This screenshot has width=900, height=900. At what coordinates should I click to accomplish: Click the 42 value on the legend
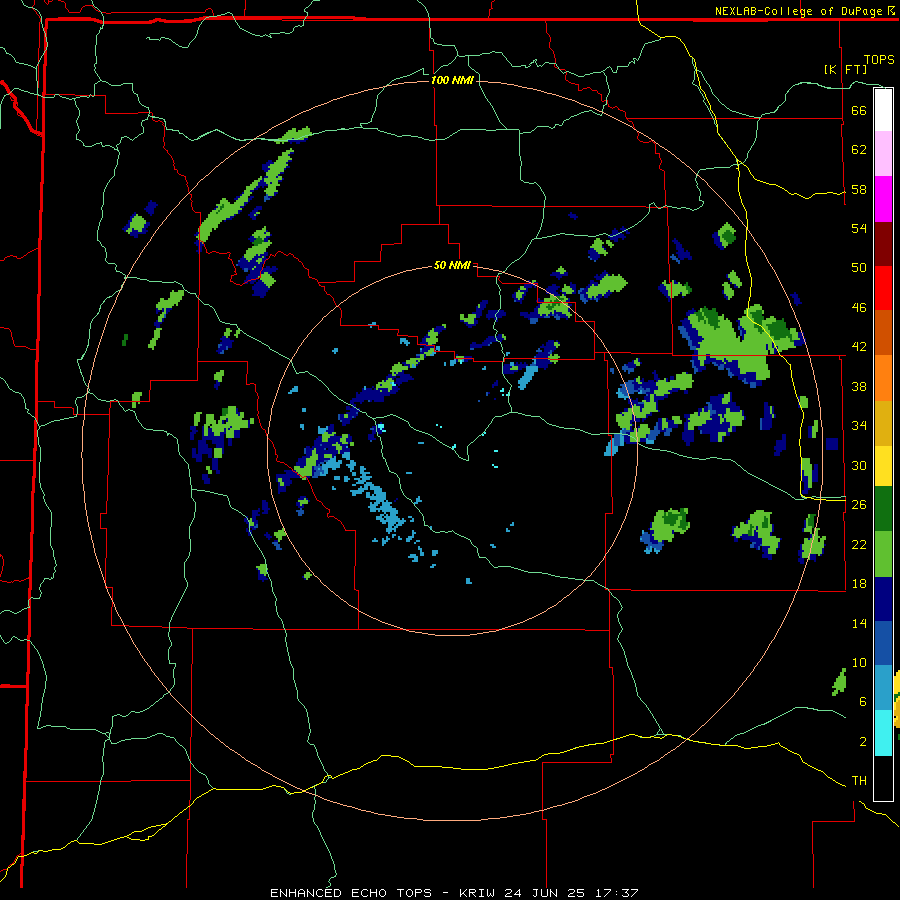tap(859, 347)
